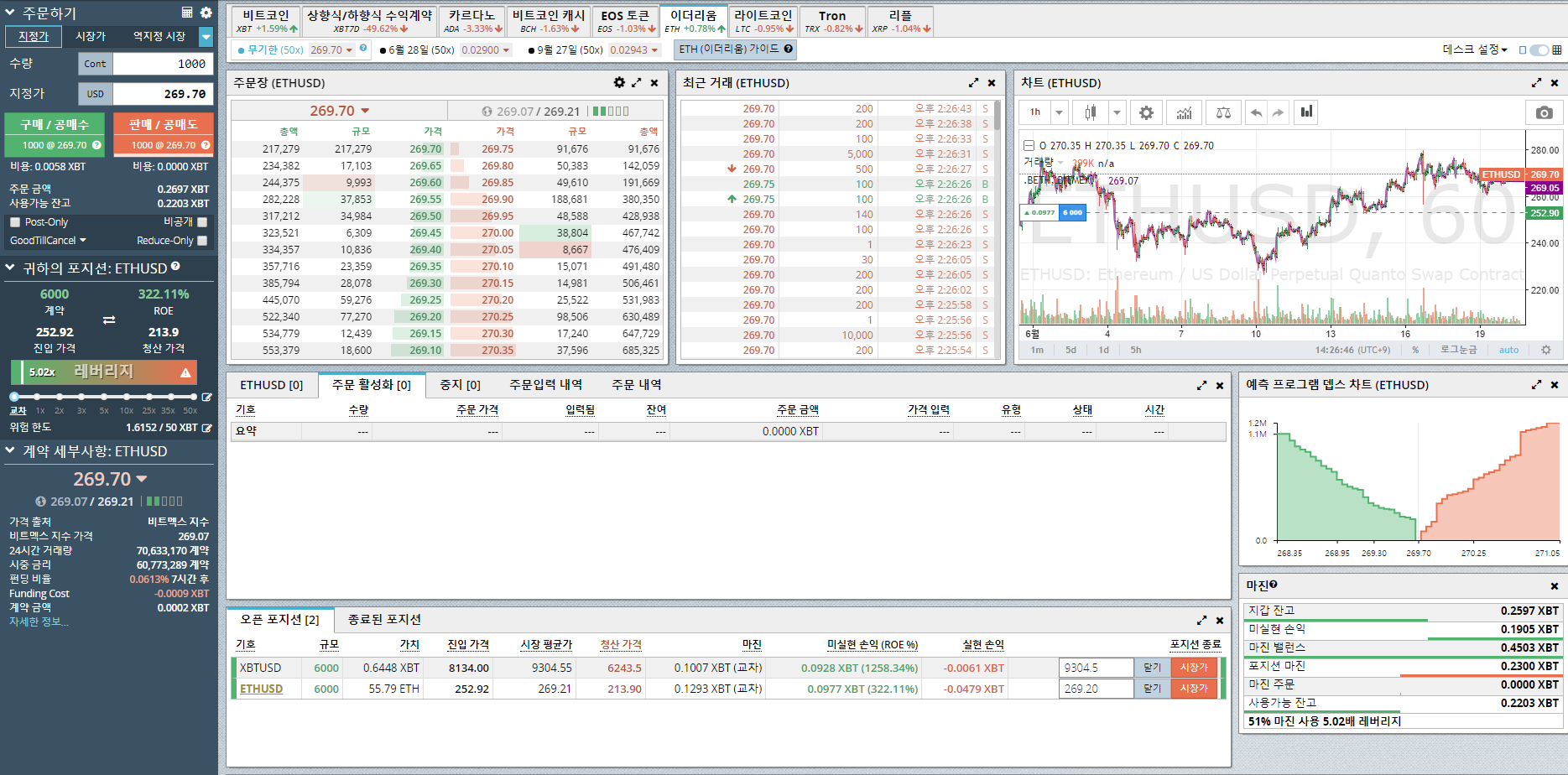
Task: Set leverage slider to 10x mark
Action: click(x=127, y=397)
